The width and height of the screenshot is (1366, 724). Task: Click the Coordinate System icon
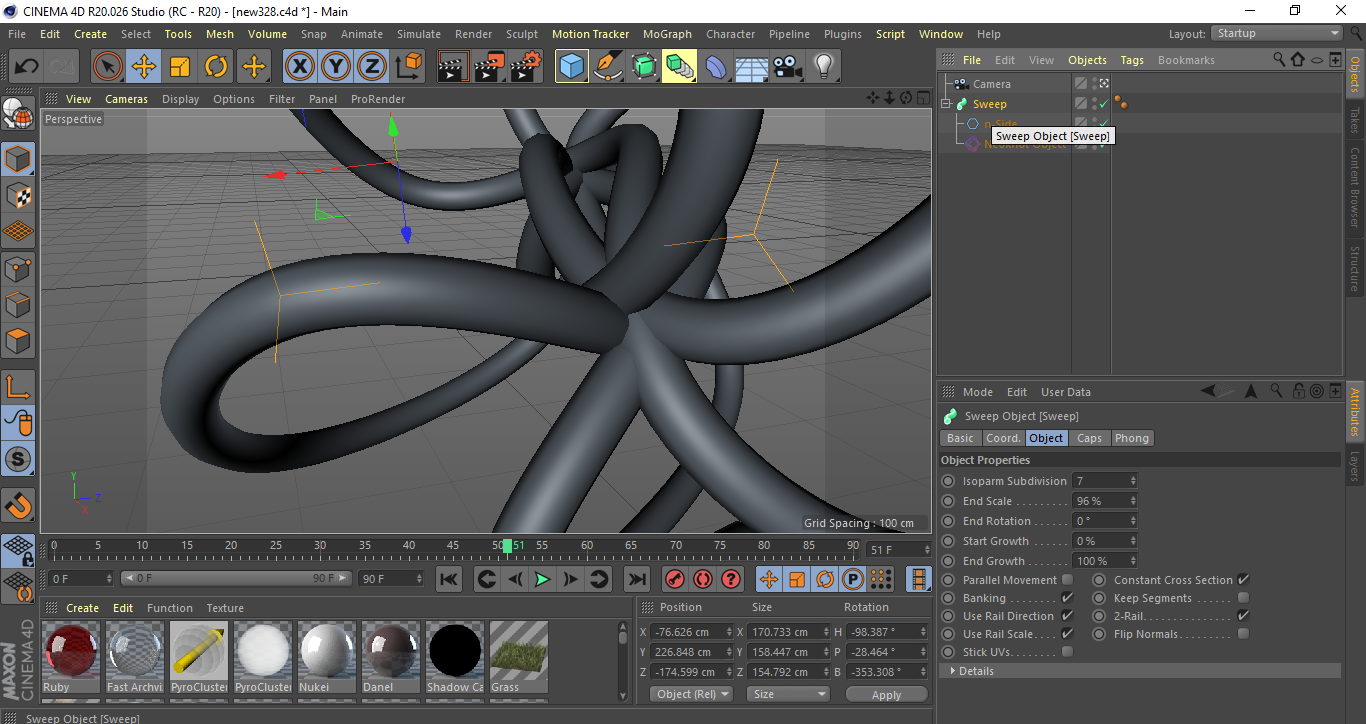tap(408, 67)
